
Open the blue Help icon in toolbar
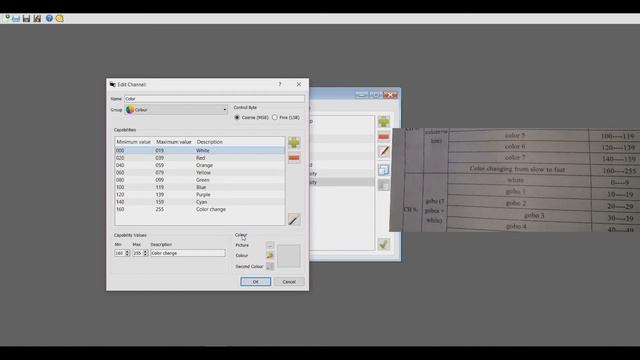point(49,18)
